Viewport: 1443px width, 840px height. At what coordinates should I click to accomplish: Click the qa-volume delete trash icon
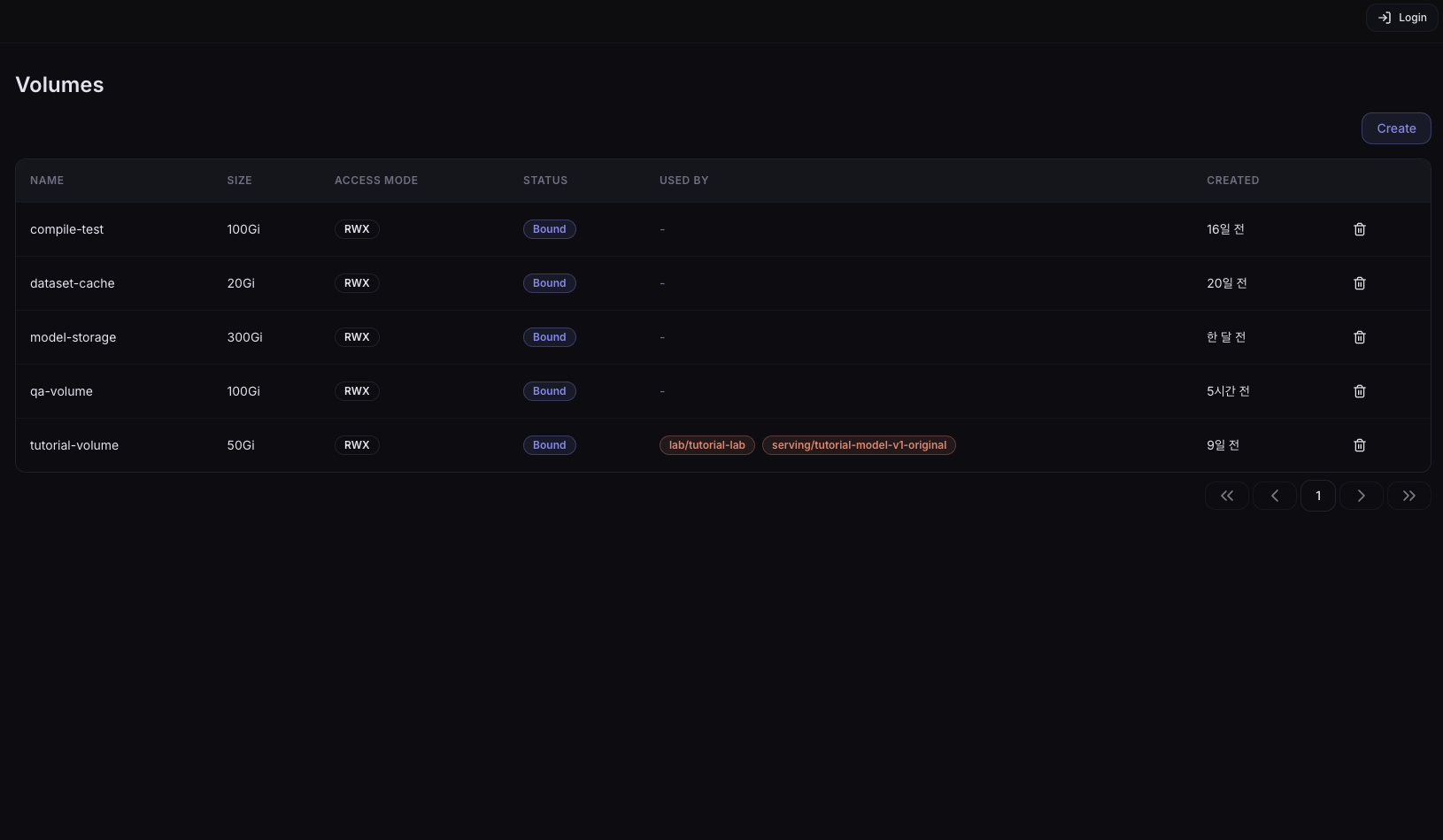1360,391
